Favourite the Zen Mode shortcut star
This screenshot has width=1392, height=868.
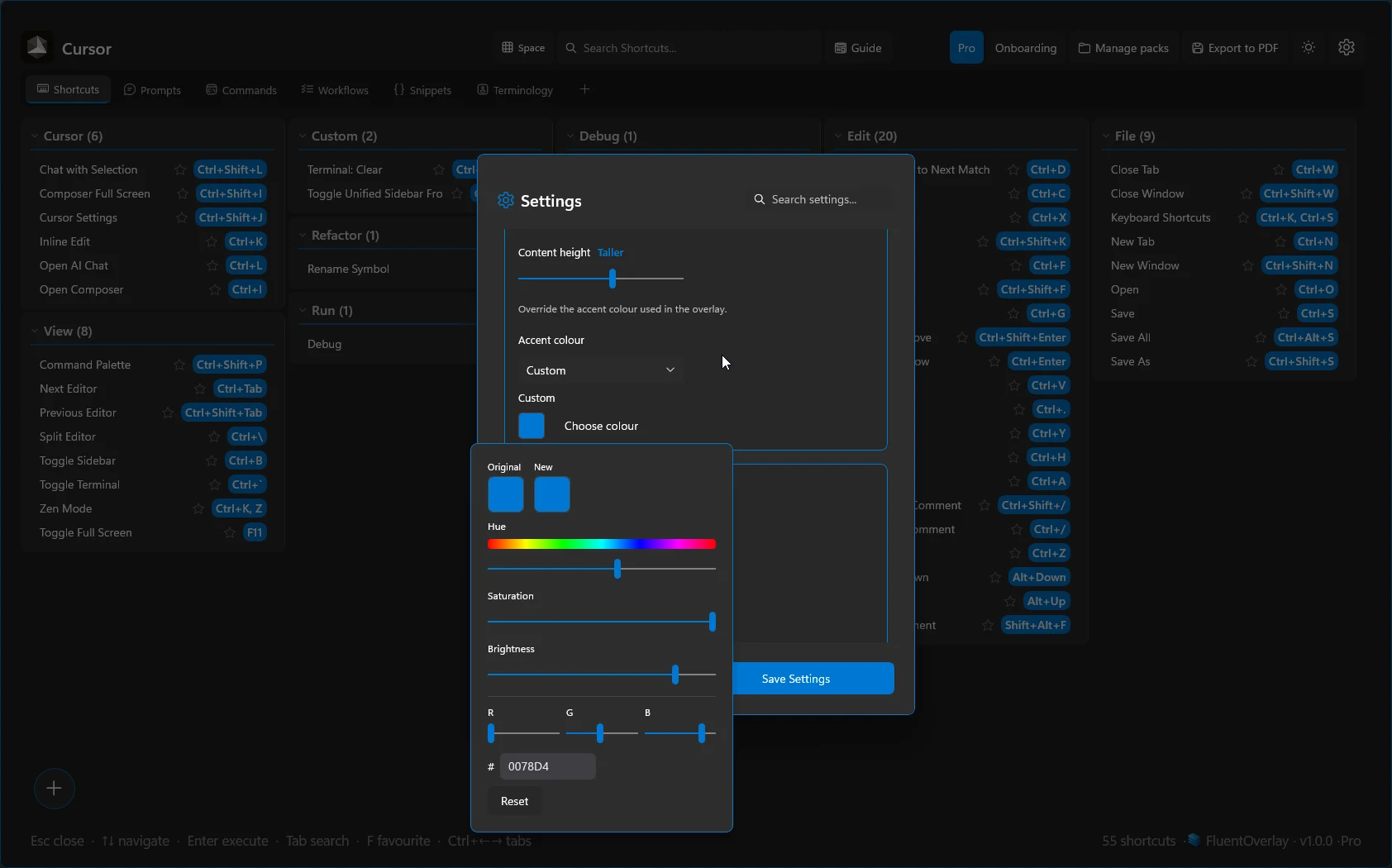click(x=198, y=508)
